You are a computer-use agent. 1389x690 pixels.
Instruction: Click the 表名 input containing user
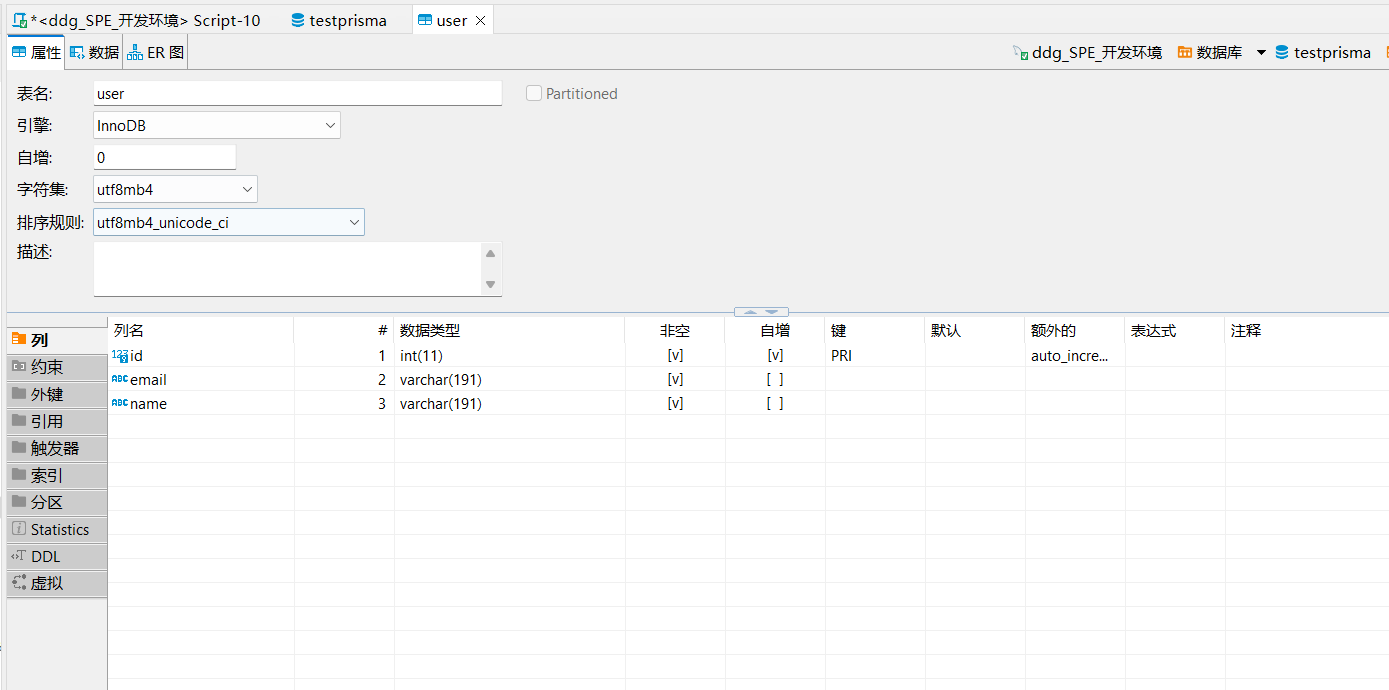(x=298, y=93)
